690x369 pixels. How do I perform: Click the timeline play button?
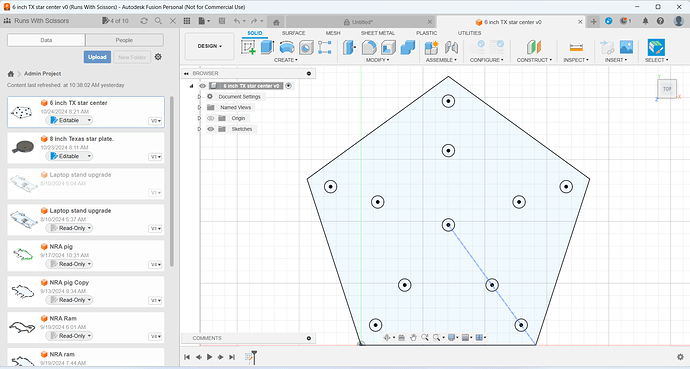click(x=209, y=357)
